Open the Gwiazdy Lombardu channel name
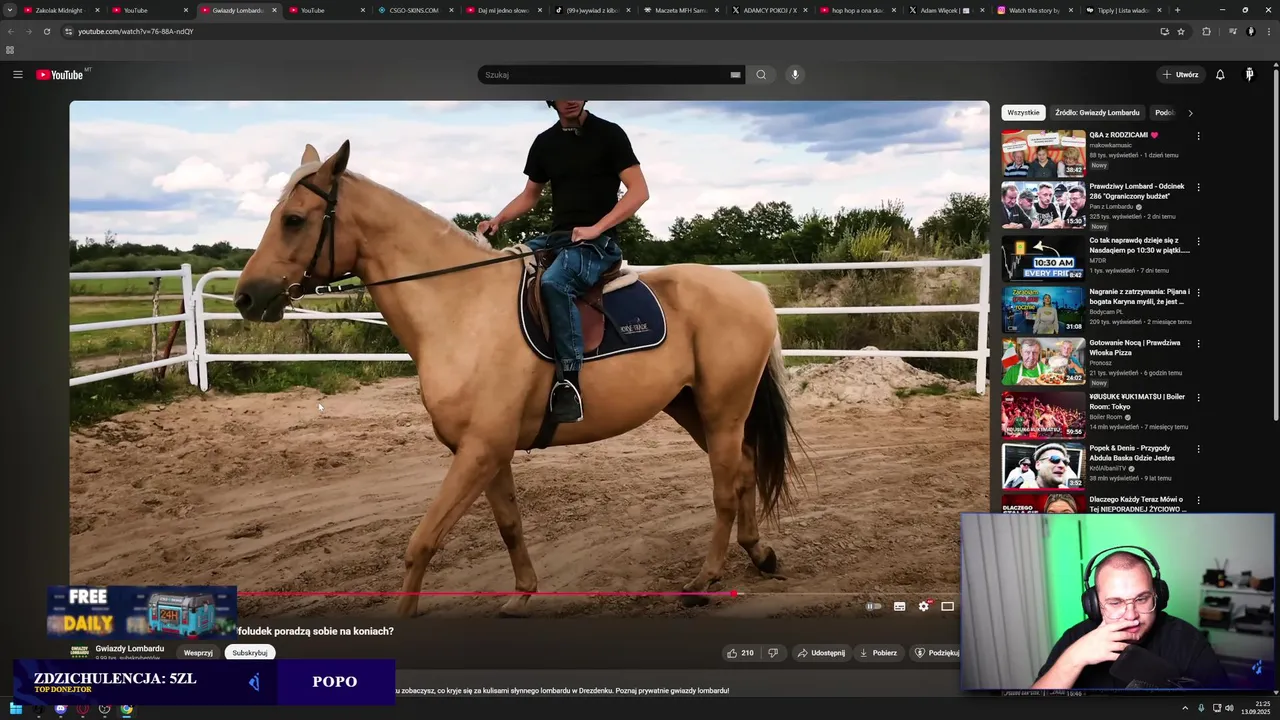Viewport: 1280px width, 720px height. coord(130,649)
